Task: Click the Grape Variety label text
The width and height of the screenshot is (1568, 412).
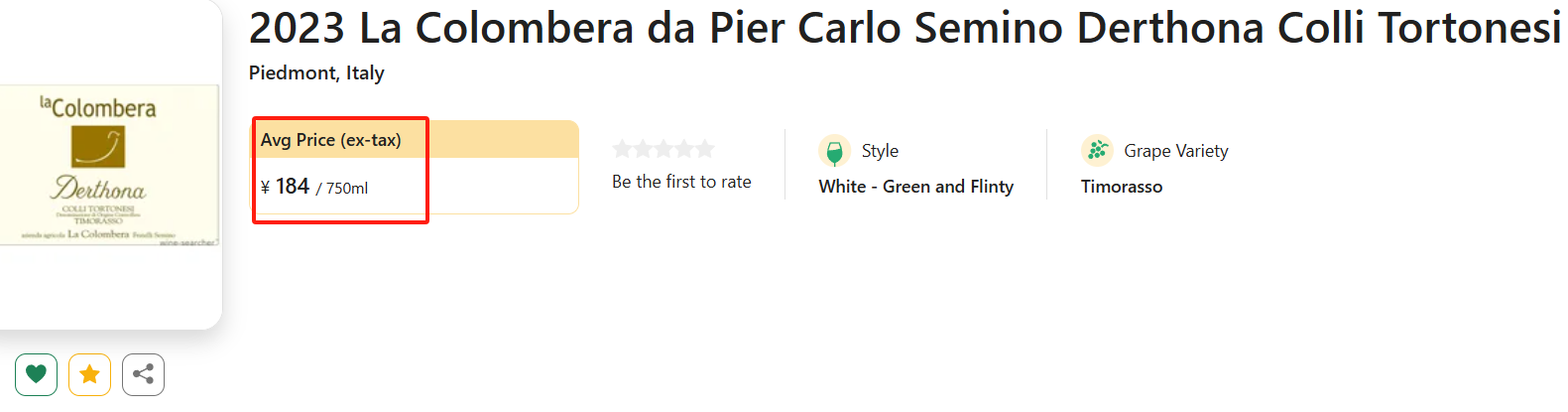Action: tap(1175, 151)
